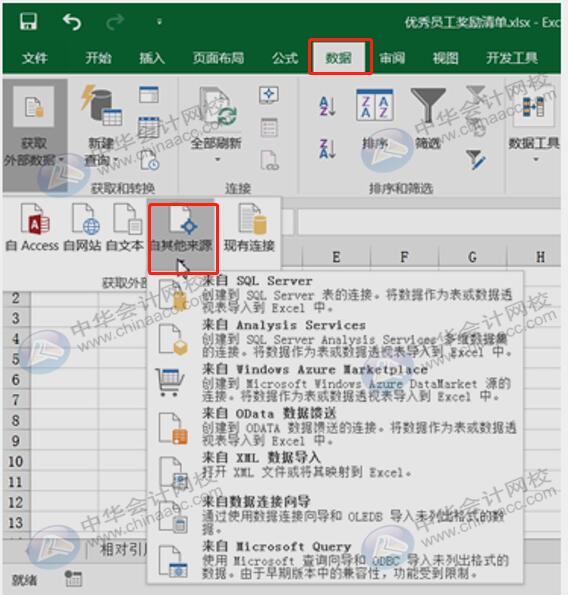Click the 现有连接 button
The height and width of the screenshot is (595, 568).
(x=249, y=227)
